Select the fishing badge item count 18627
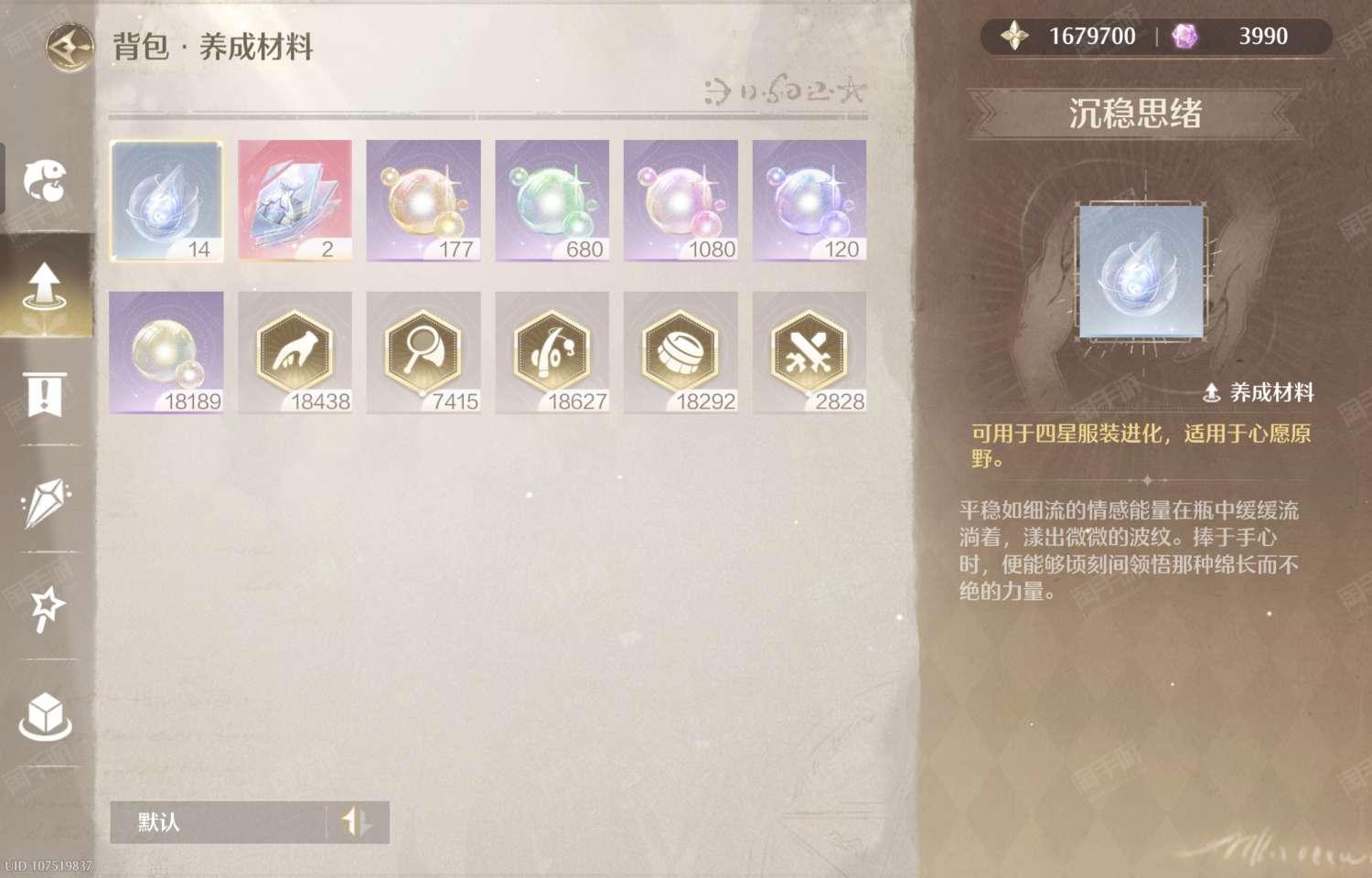The height and width of the screenshot is (878, 1372). coord(552,353)
